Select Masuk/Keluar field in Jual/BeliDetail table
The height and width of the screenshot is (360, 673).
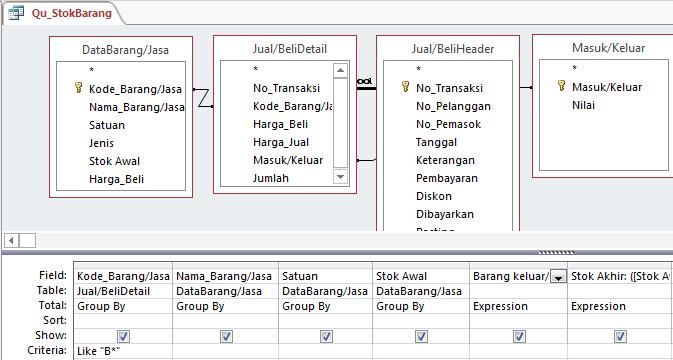288,160
